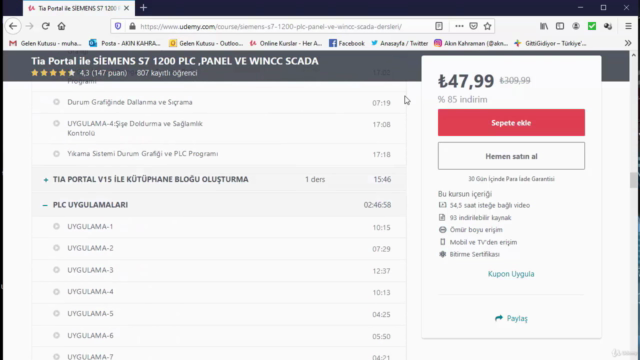Click the 4,3 (147 puan) rating text
This screenshot has height=360, width=640.
(x=103, y=73)
